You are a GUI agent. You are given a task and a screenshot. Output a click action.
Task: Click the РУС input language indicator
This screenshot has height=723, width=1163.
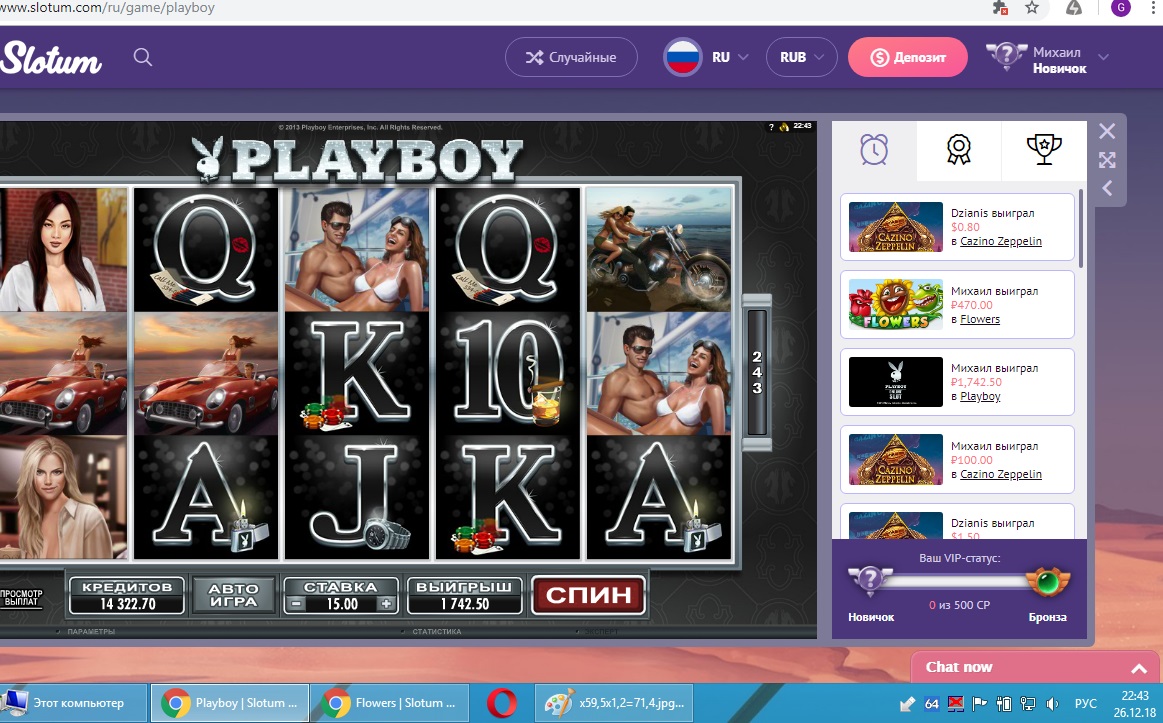click(1086, 703)
